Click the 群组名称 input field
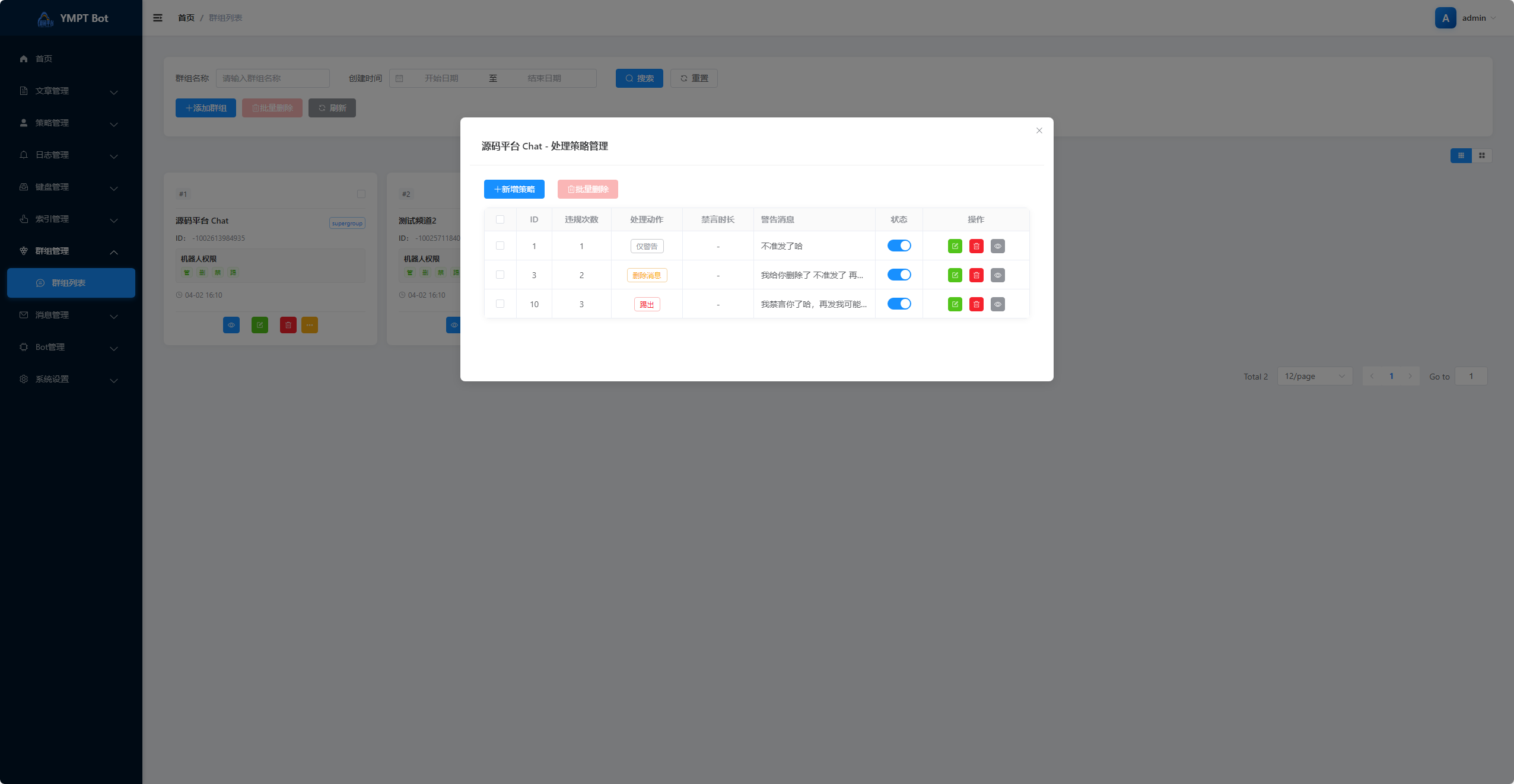Image resolution: width=1514 pixels, height=784 pixels. (272, 78)
